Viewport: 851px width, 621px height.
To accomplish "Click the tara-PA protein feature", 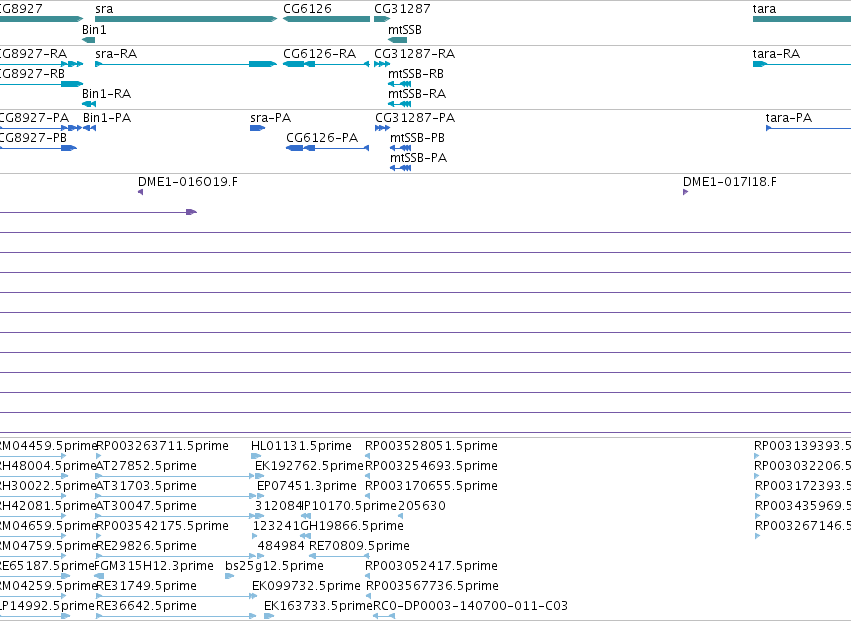I will coord(808,128).
